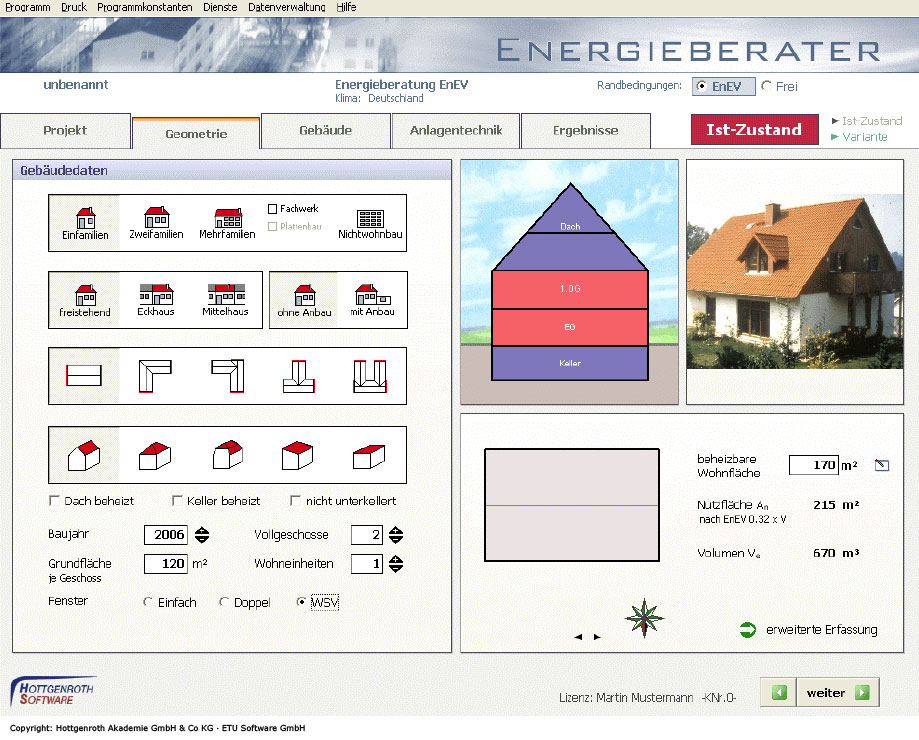
Task: Enable the Keller beheizt checkbox
Action: tap(177, 500)
